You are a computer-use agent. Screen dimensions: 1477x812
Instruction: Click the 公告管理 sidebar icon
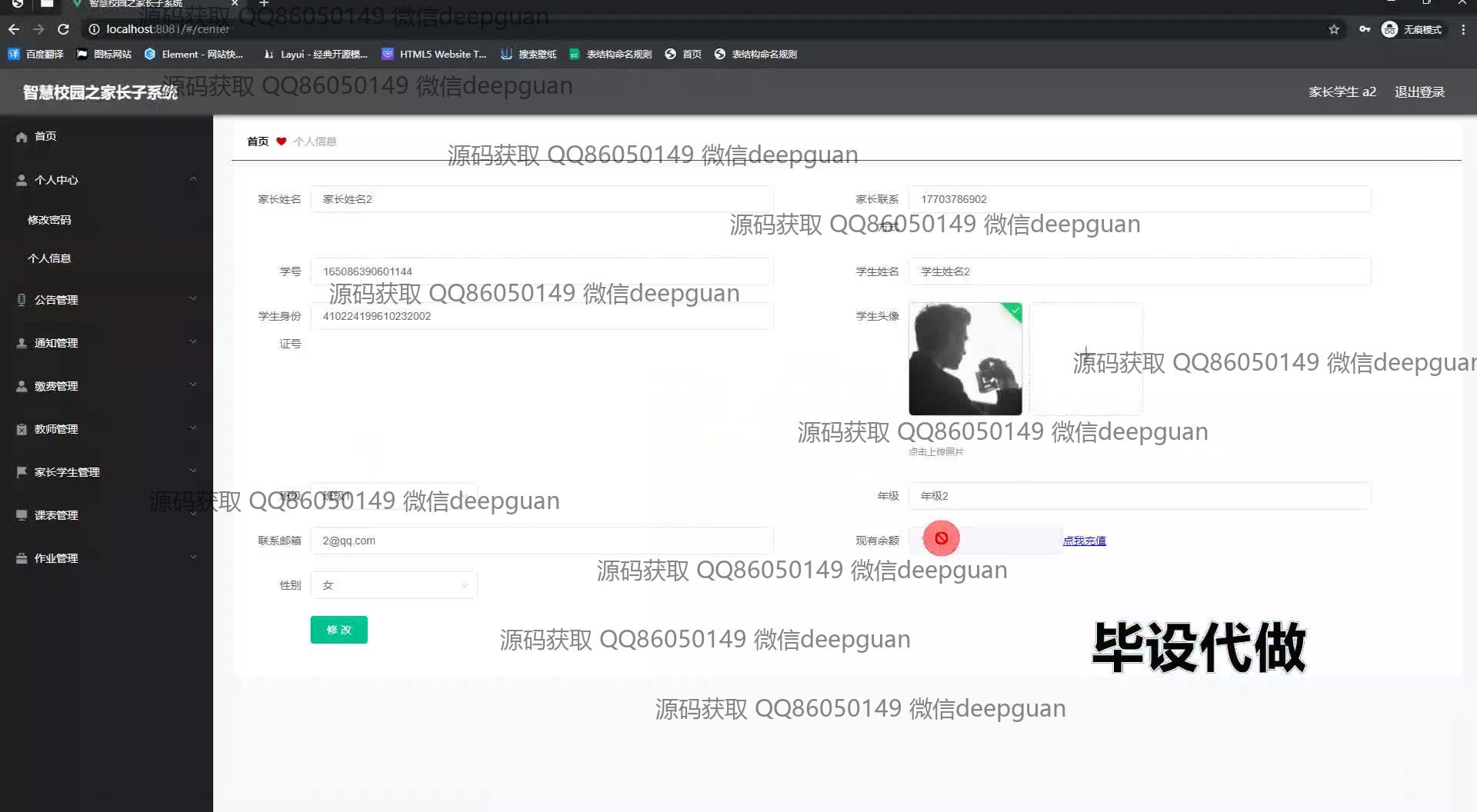pyautogui.click(x=22, y=300)
